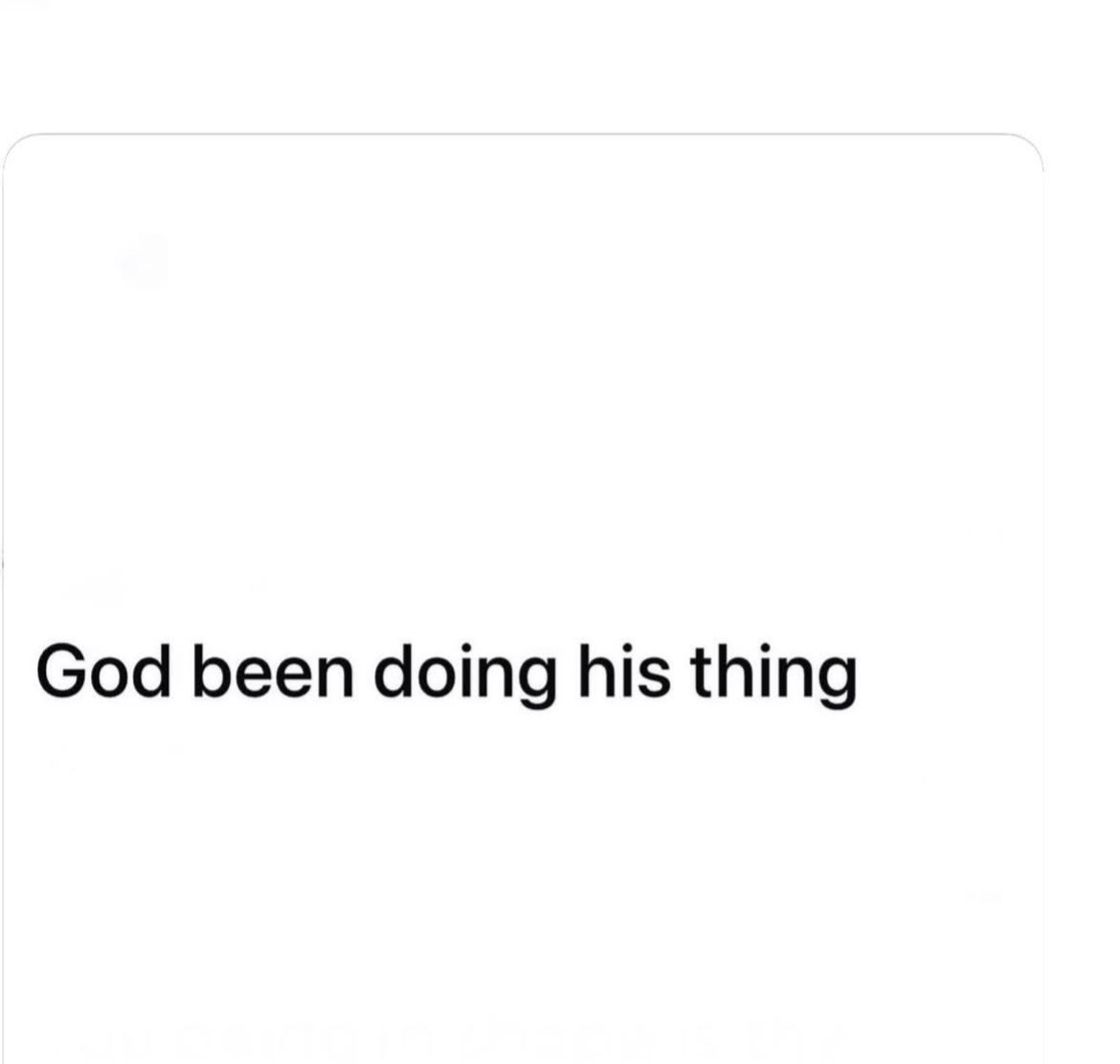This screenshot has height=1064, width=1120.
Task: Click the letter b starting "been"
Action: click(x=212, y=672)
